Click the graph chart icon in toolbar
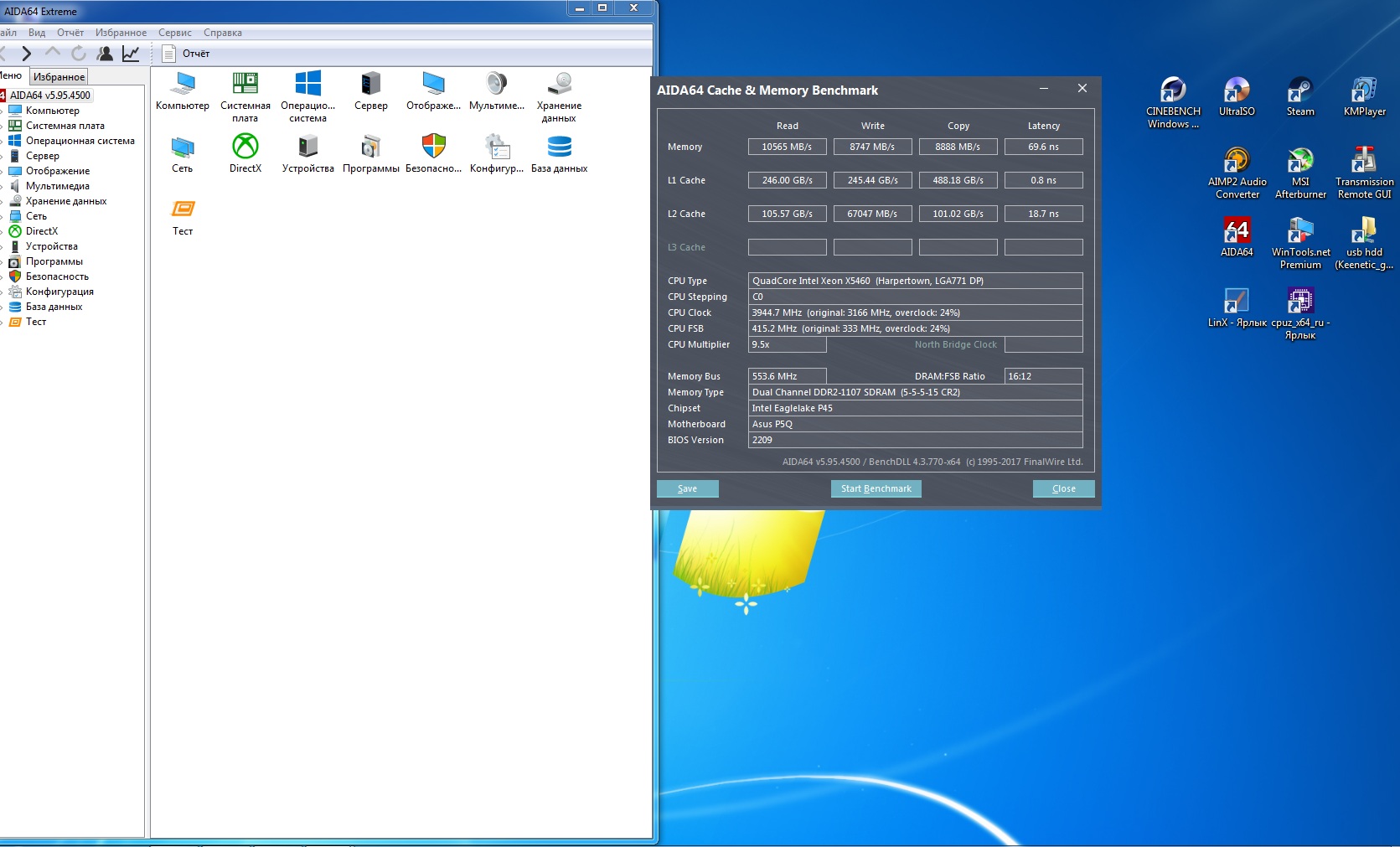The image size is (1400, 847). pos(131,54)
